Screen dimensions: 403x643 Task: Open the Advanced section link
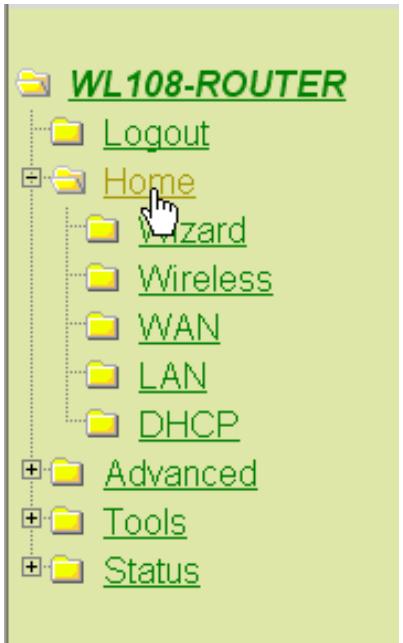(x=181, y=474)
